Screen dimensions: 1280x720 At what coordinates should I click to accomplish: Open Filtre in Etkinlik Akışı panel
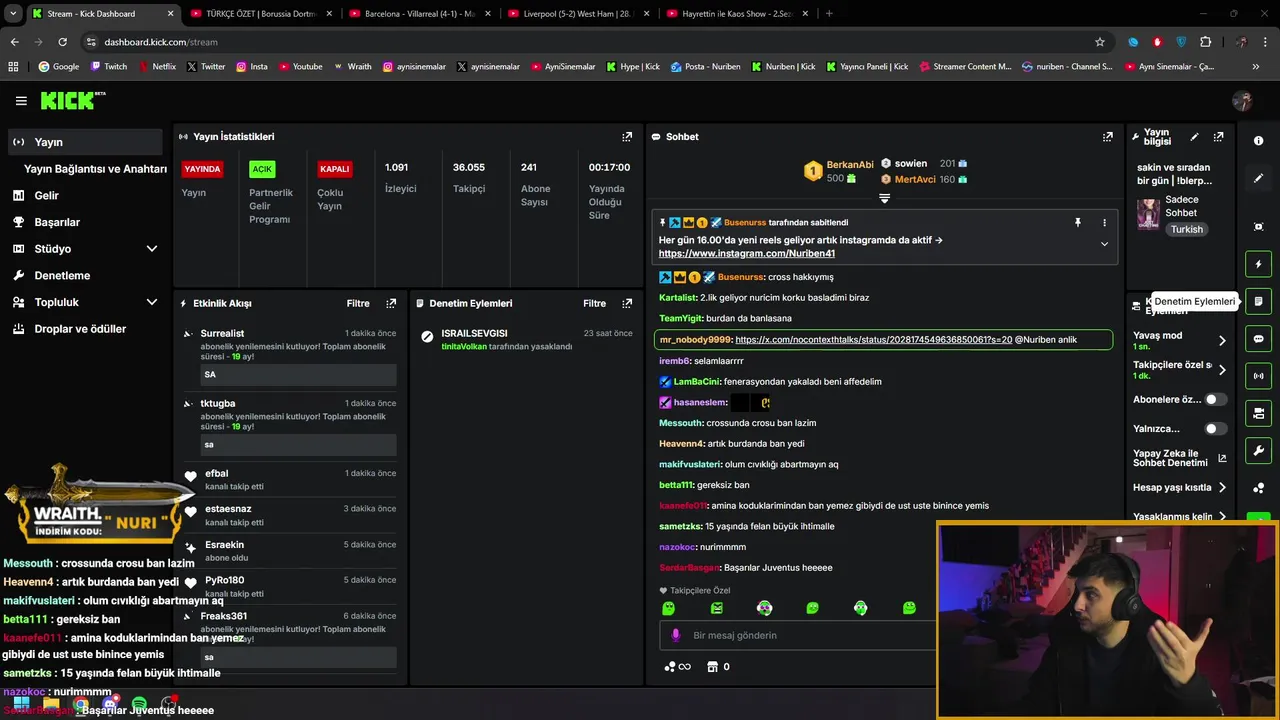[358, 303]
